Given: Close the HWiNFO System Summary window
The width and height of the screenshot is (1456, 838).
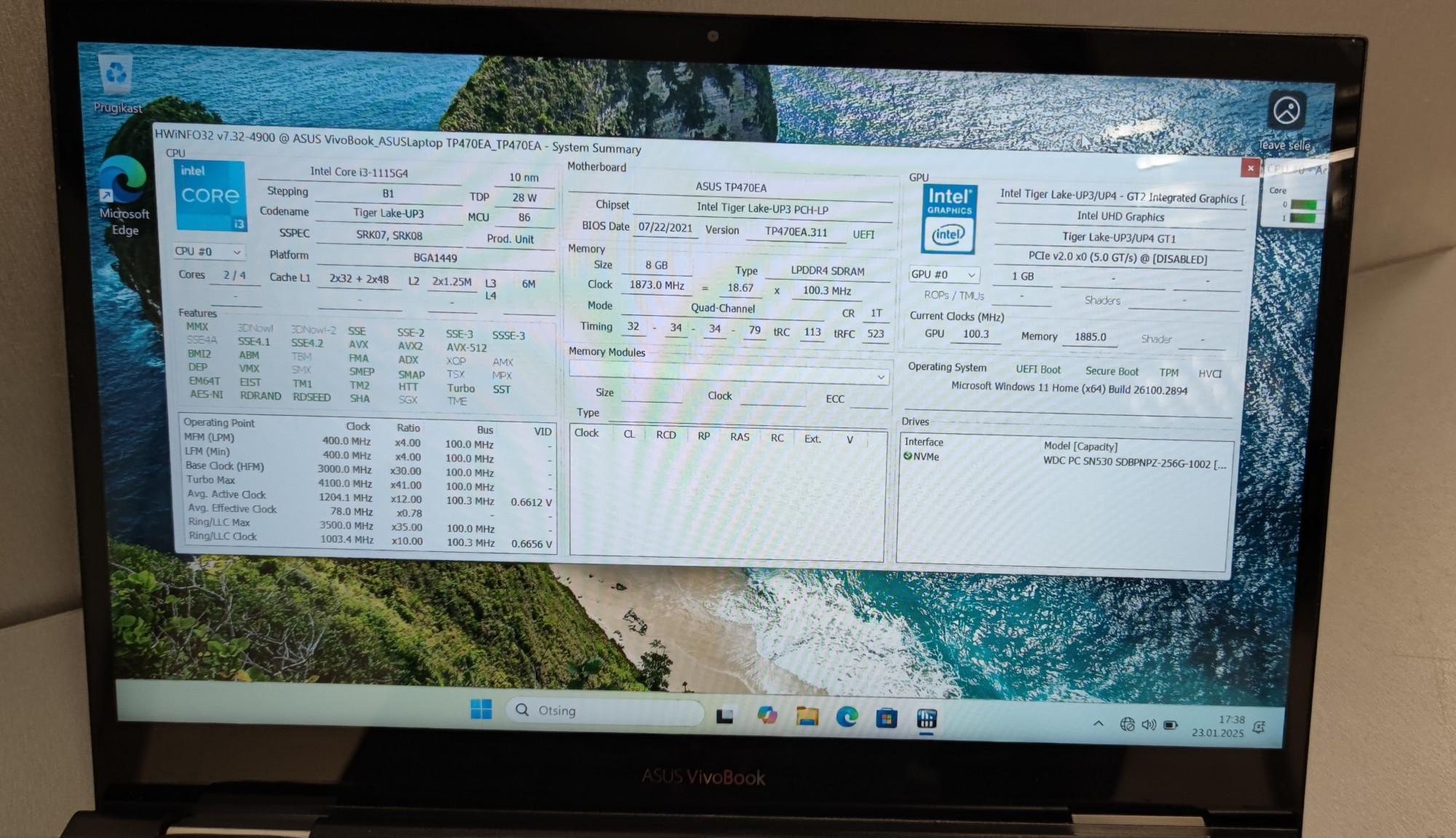Looking at the screenshot, I should [1250, 168].
